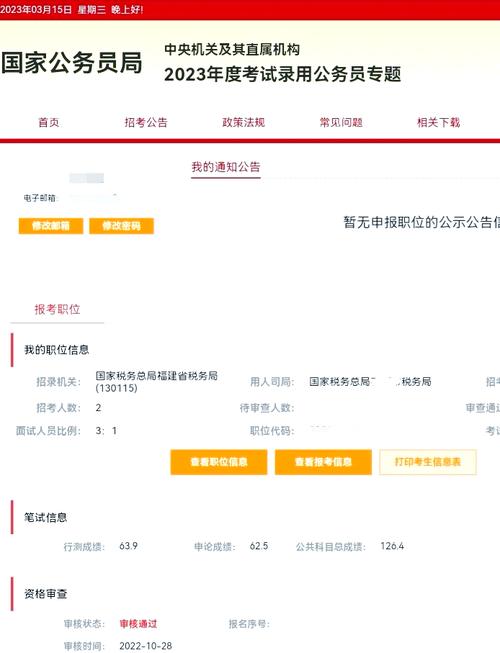Screen dimensions: 500x653
Task: Select the 我的通知公告 tab
Action: pyautogui.click(x=226, y=167)
